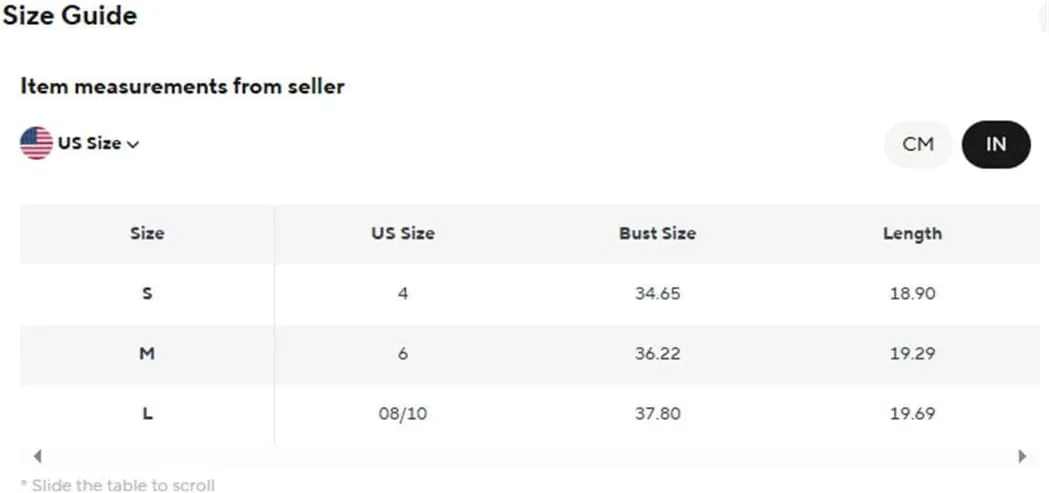This screenshot has width=1049, height=493.
Task: Click the horizontal scrollbar track
Action: (529, 456)
